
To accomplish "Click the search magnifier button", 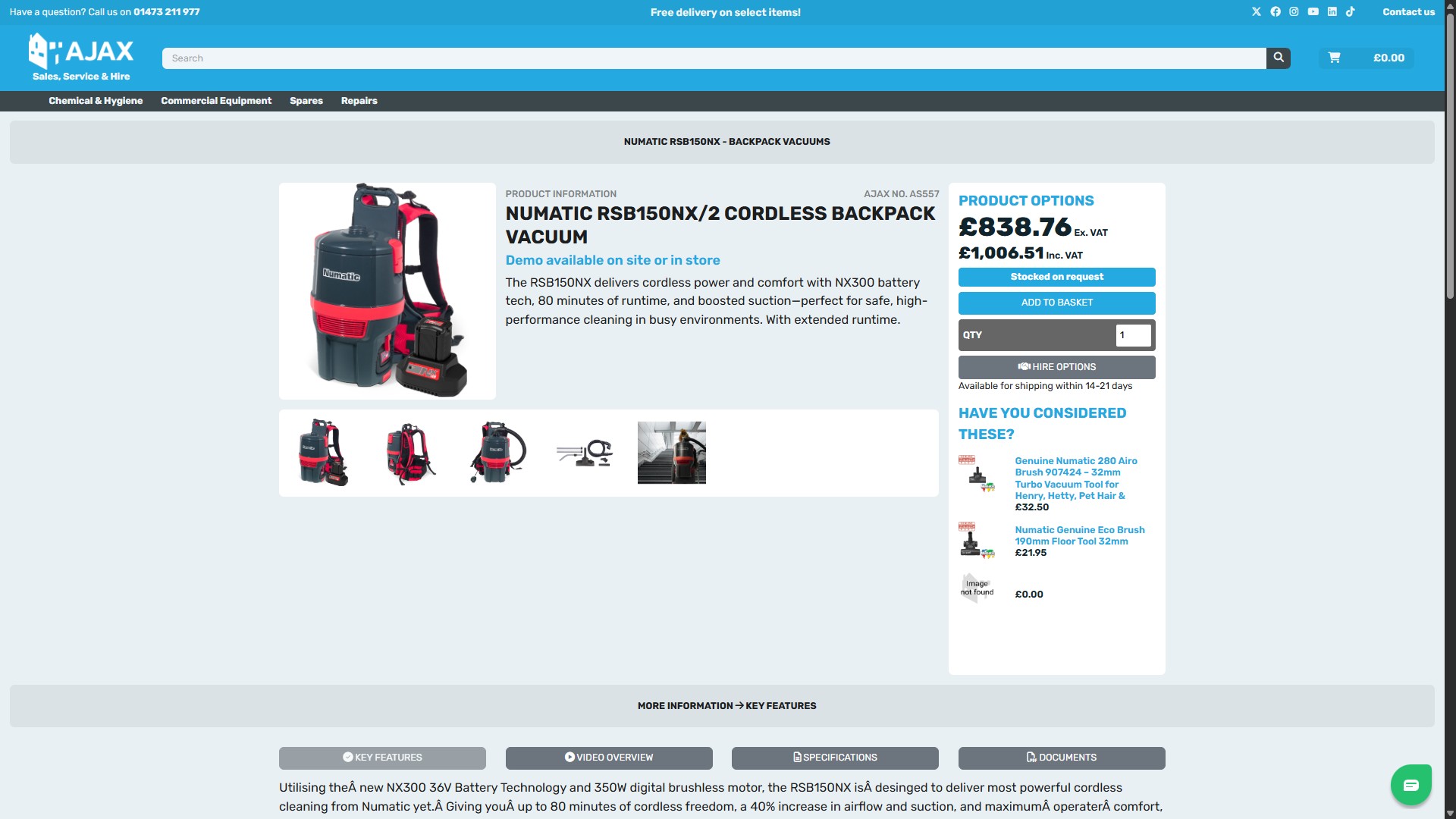I will pyautogui.click(x=1279, y=58).
